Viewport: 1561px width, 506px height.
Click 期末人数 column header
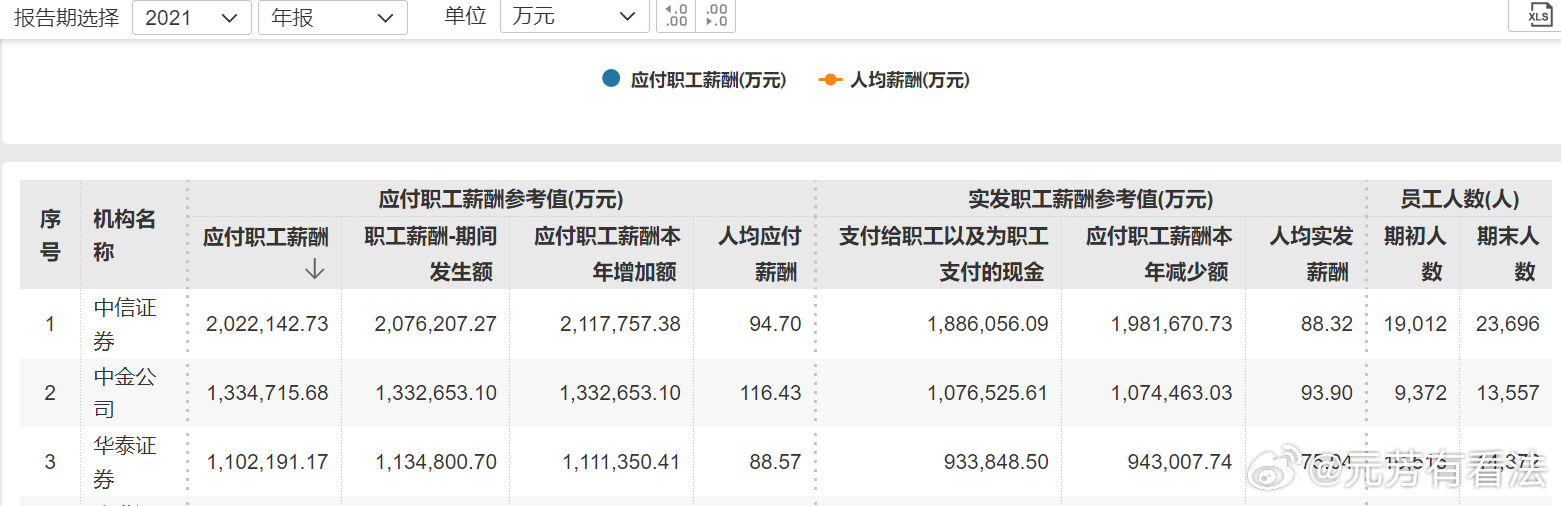click(1507, 253)
